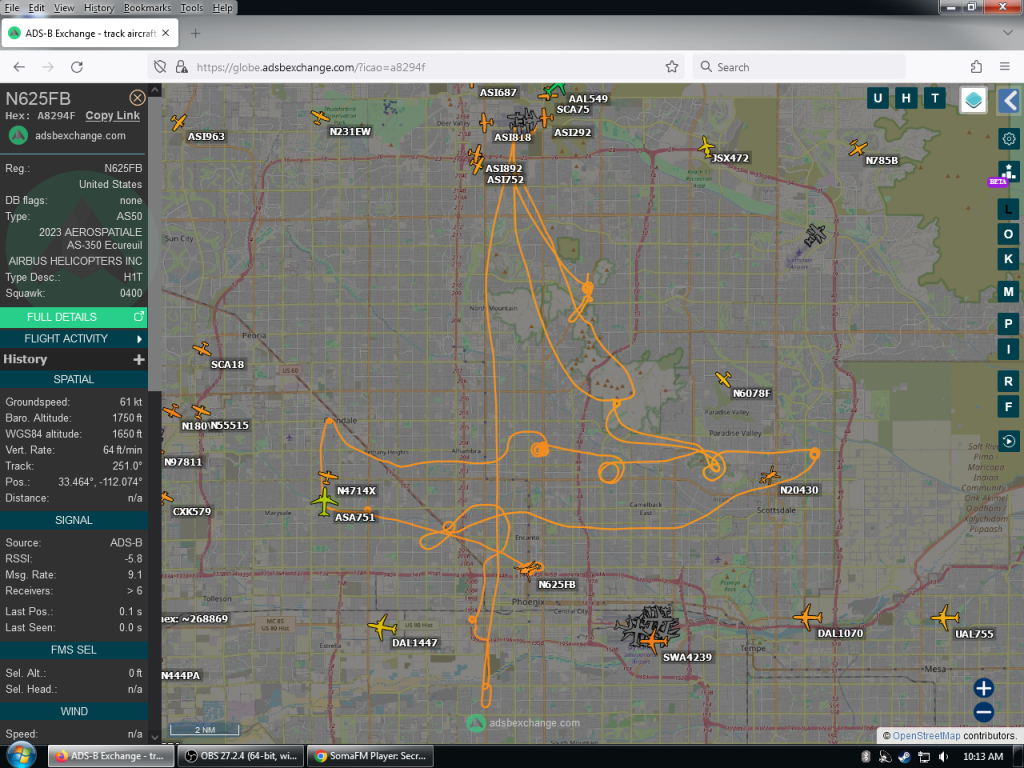Click the URL address bar

click(x=418, y=67)
